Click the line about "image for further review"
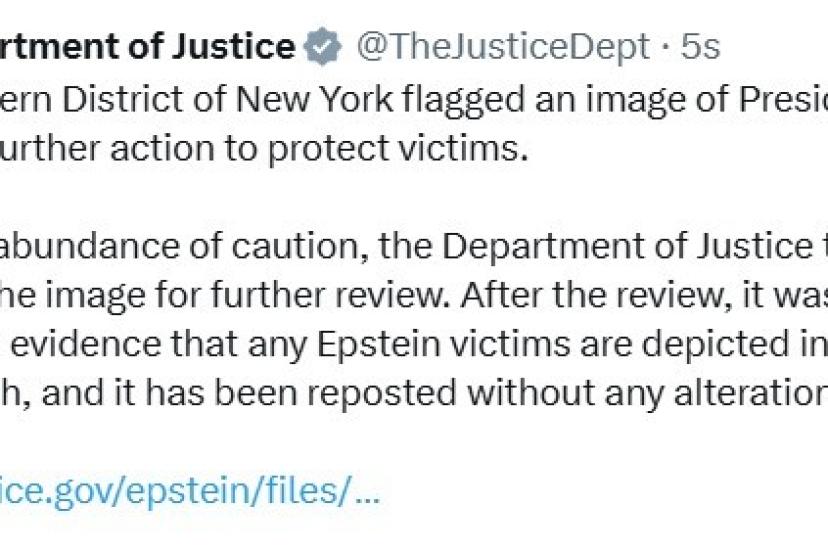The width and height of the screenshot is (828, 552). click(x=400, y=294)
